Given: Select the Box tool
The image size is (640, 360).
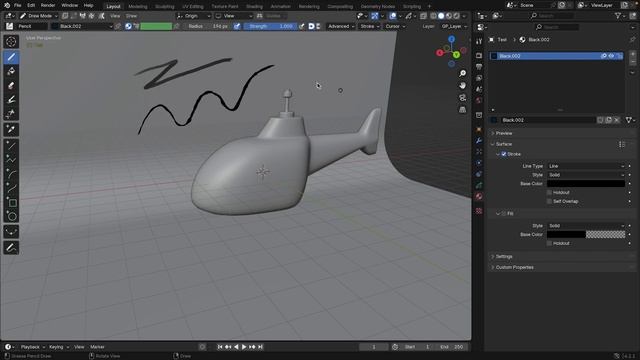Looking at the screenshot, I should [11, 202].
